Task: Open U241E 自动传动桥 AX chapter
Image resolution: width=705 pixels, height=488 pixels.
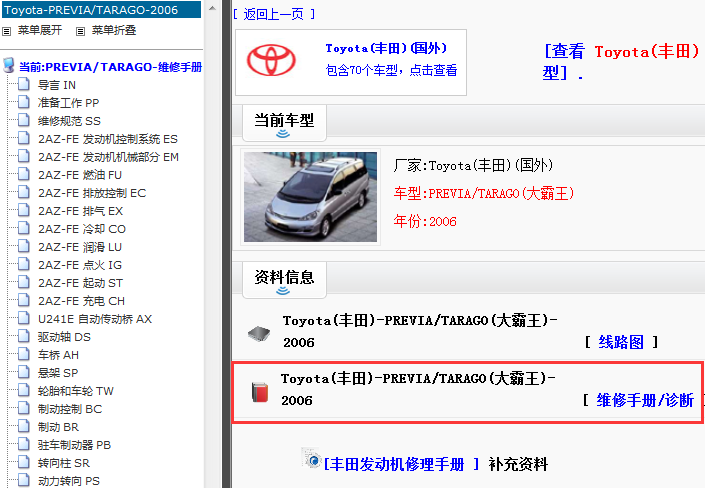Action: tap(95, 319)
